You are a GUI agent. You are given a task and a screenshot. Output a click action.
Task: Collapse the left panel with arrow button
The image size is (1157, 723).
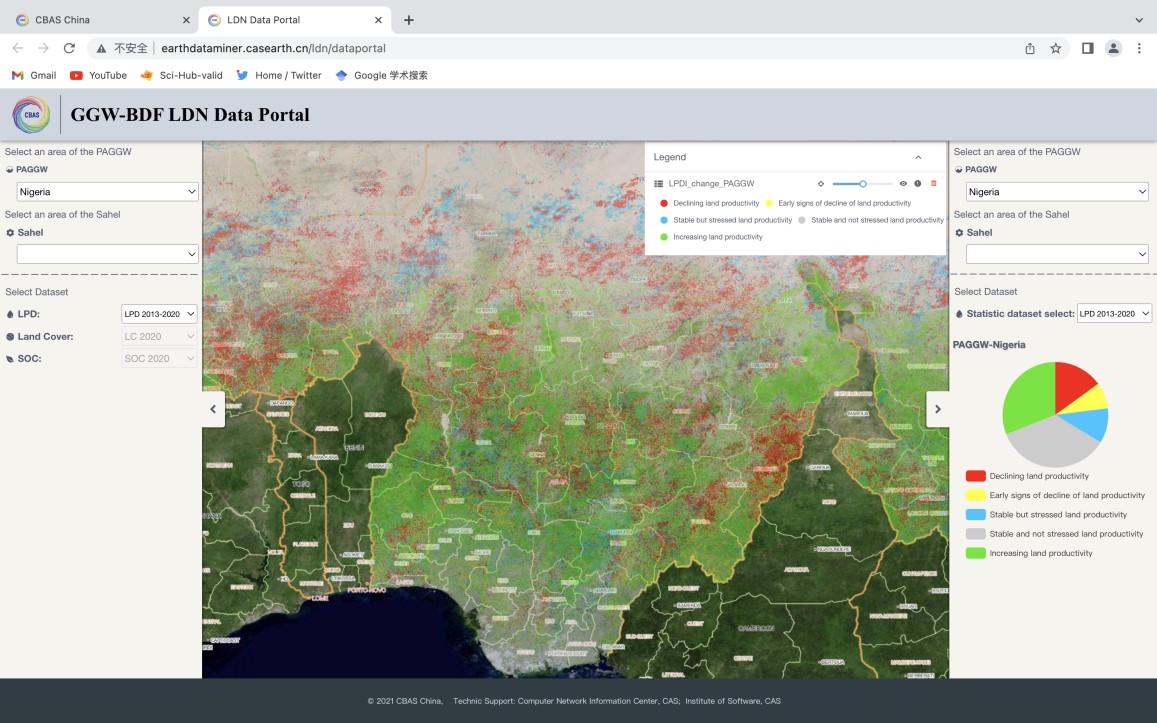(213, 409)
